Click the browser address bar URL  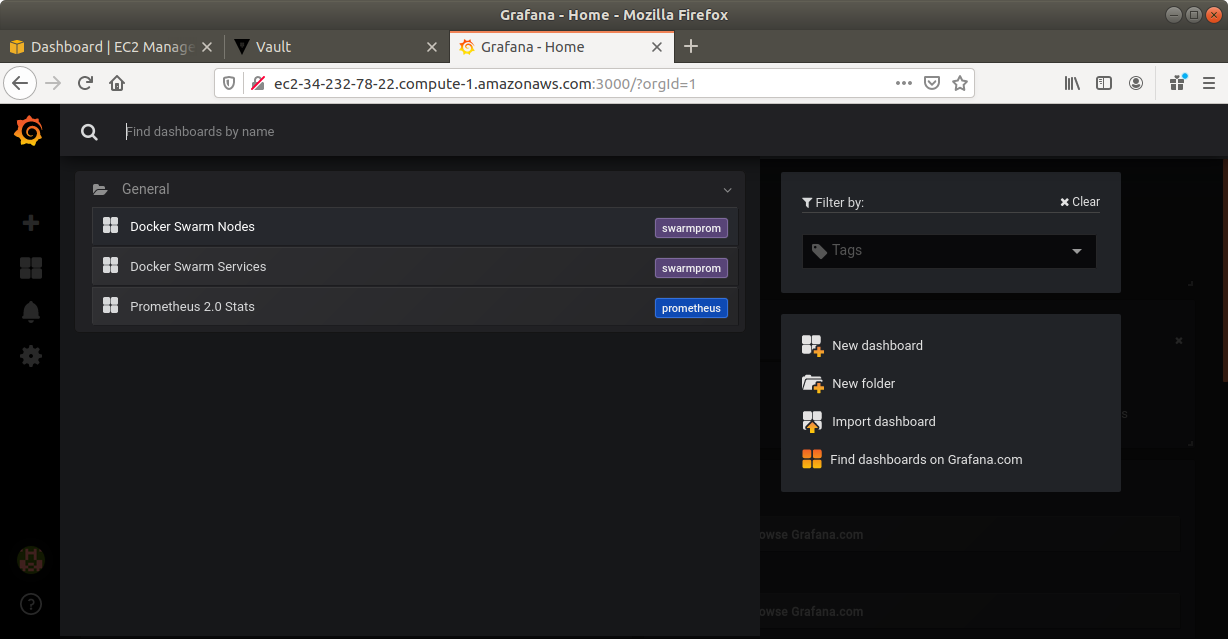point(485,84)
